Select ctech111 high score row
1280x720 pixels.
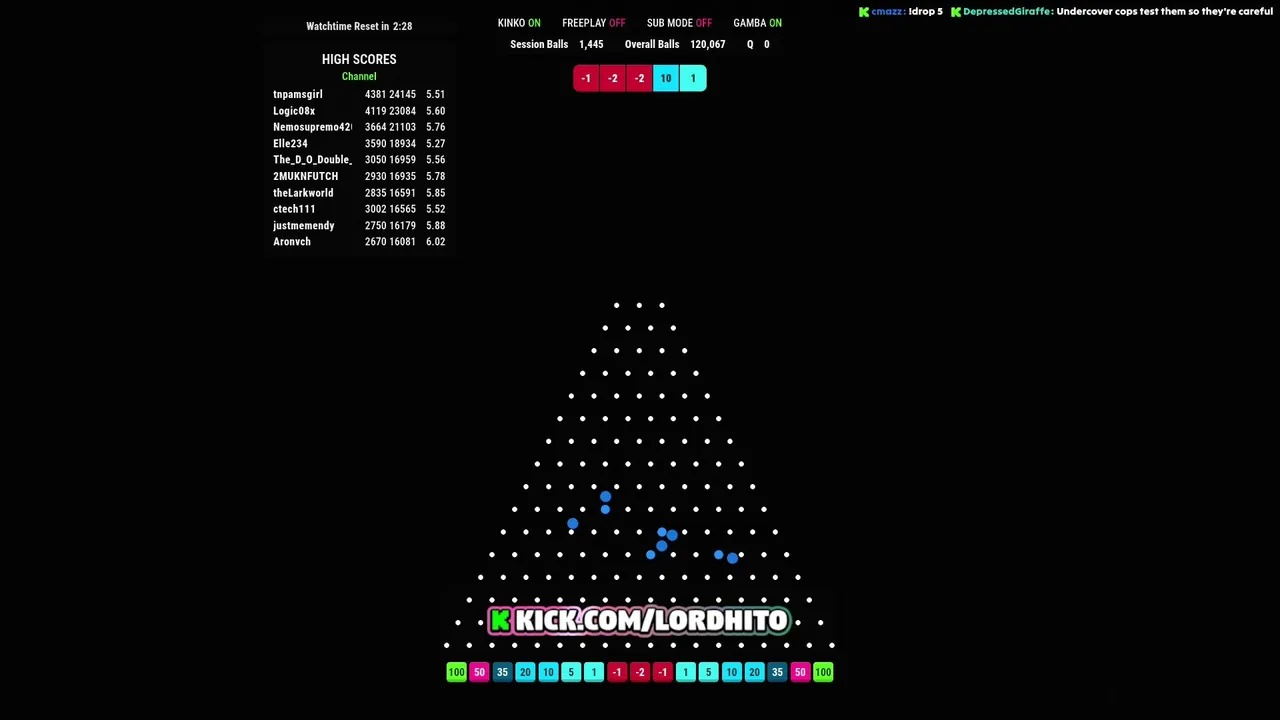359,209
